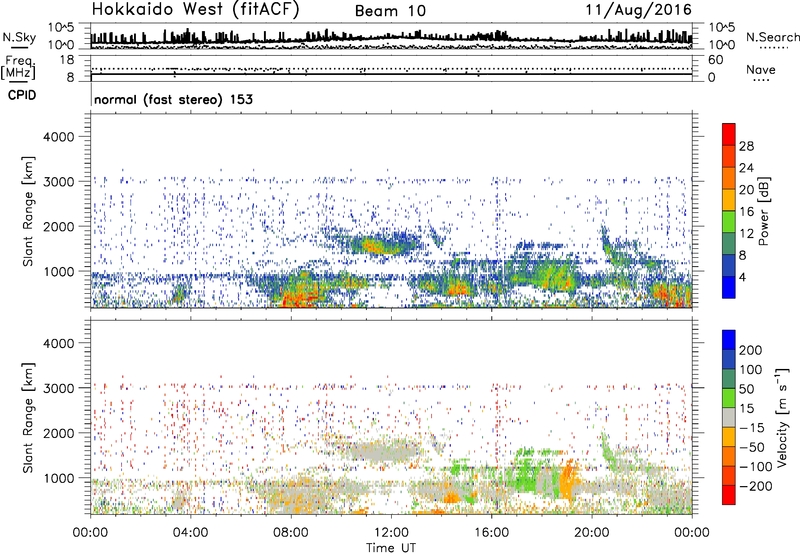800x554 pixels.
Task: Click the 'Nave' legend label
Action: click(x=761, y=69)
